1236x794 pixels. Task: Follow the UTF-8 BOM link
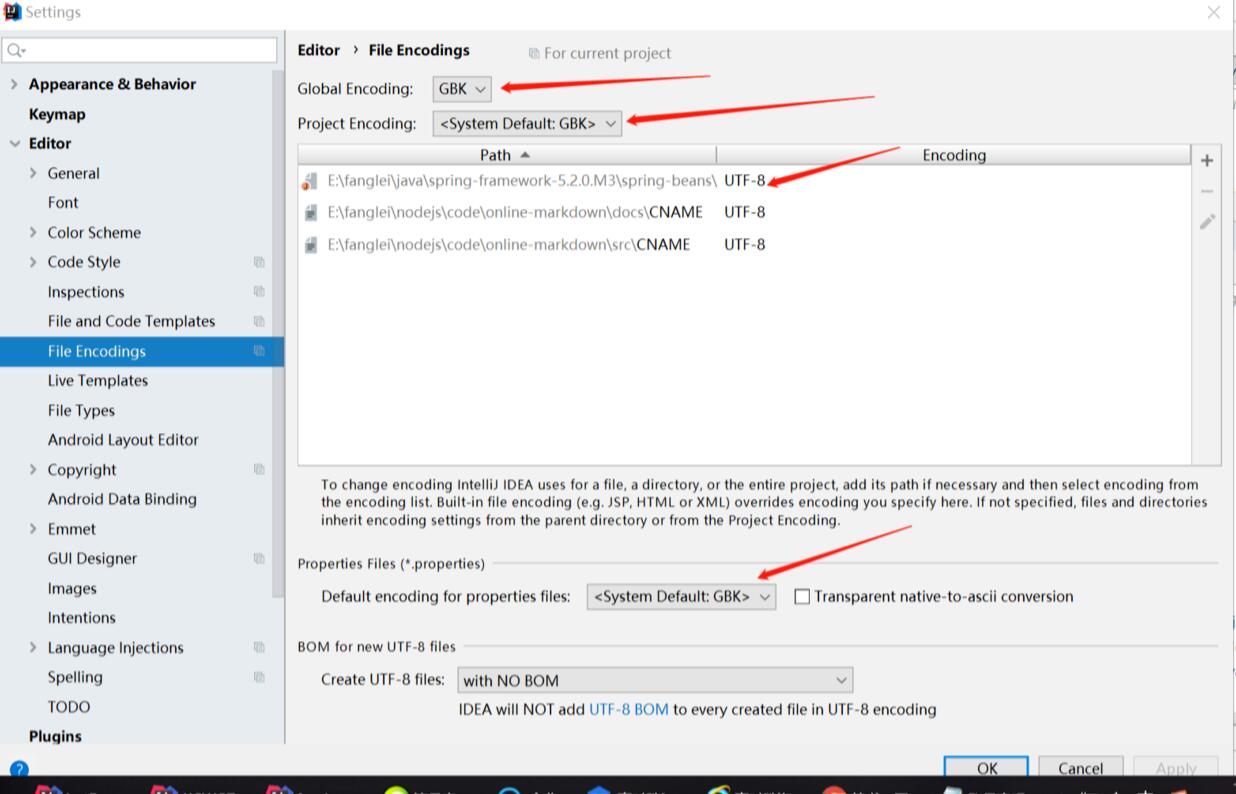628,710
